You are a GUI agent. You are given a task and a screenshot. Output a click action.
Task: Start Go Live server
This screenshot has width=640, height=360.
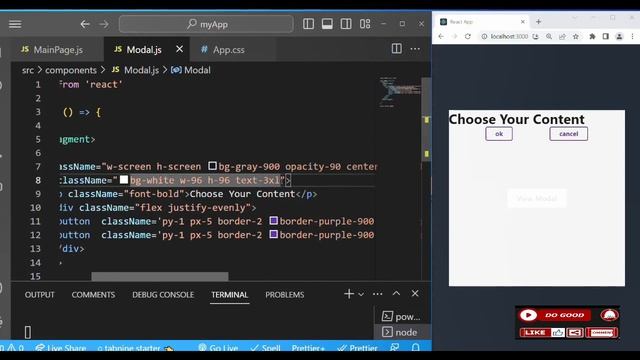(x=218, y=348)
